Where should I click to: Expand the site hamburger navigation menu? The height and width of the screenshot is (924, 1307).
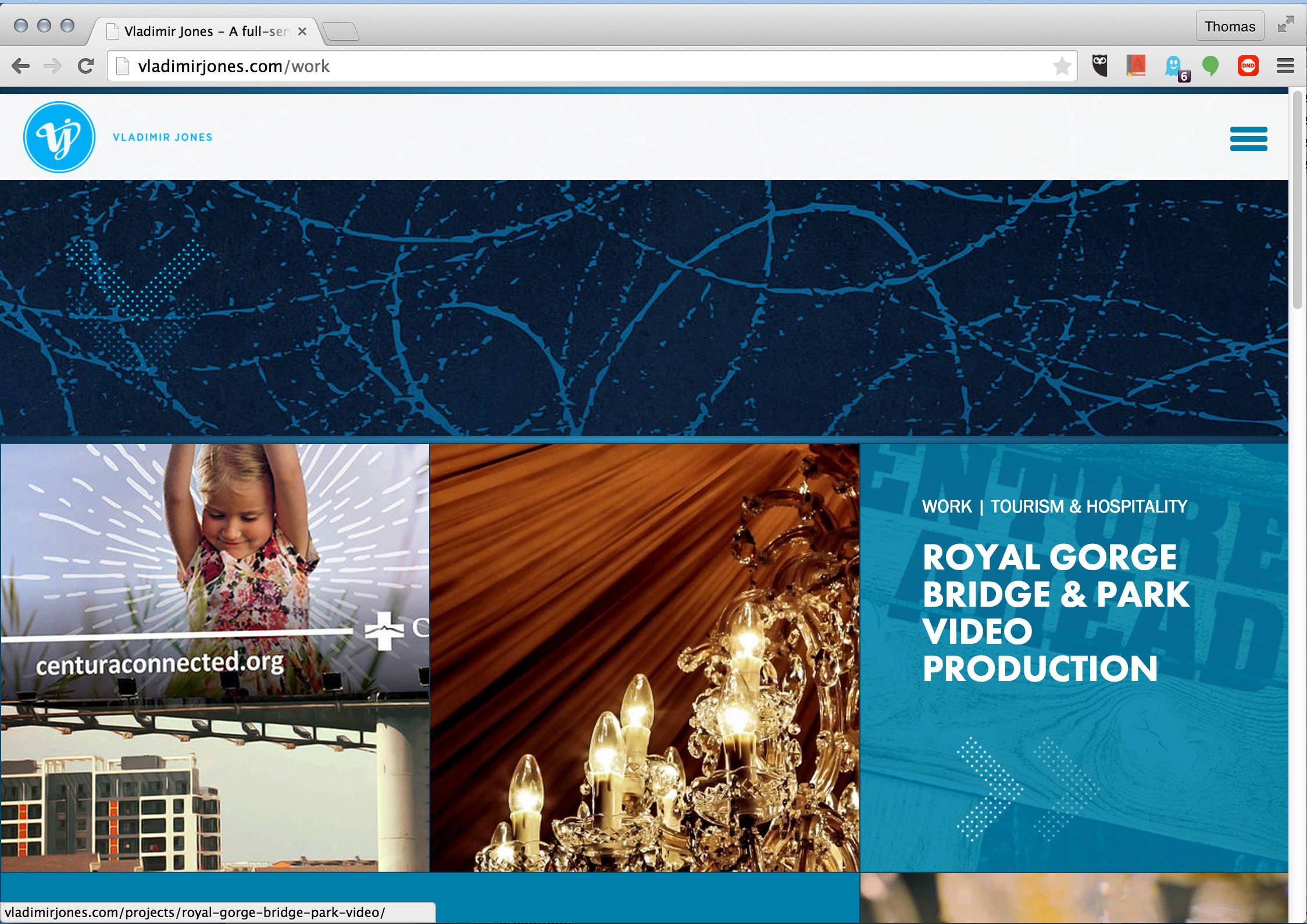(x=1248, y=139)
